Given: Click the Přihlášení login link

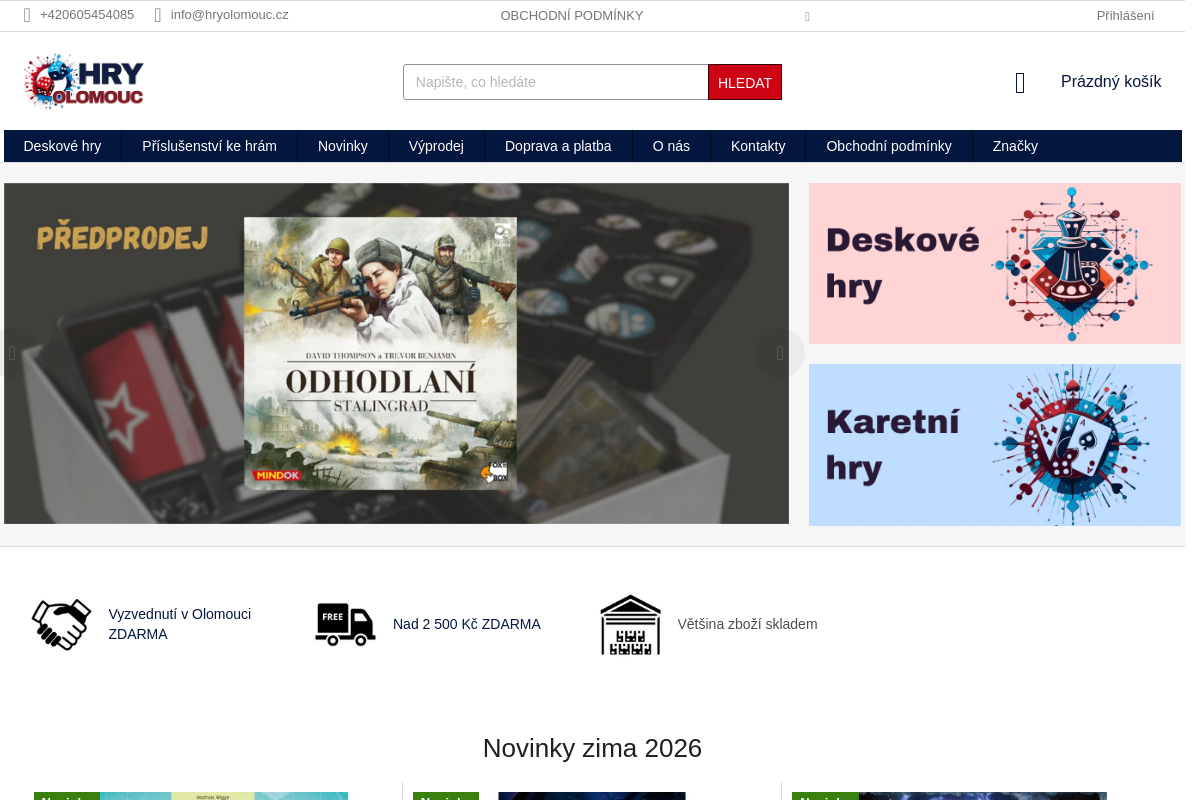Looking at the screenshot, I should coord(1125,15).
